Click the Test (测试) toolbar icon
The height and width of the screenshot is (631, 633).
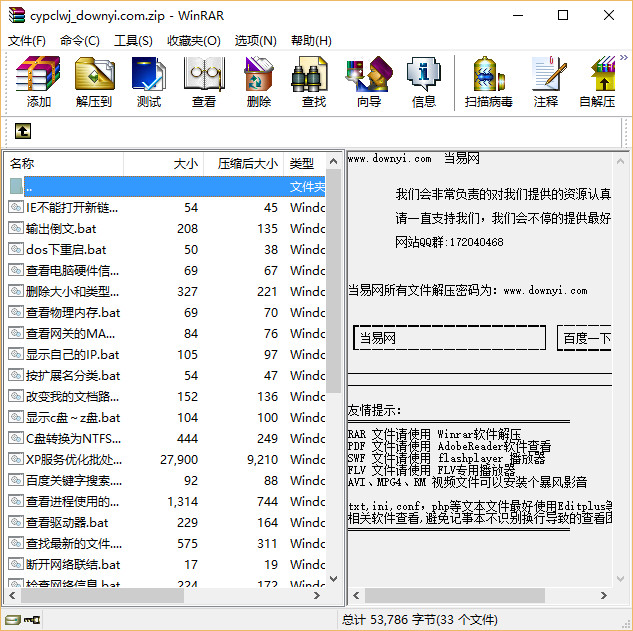tap(149, 83)
